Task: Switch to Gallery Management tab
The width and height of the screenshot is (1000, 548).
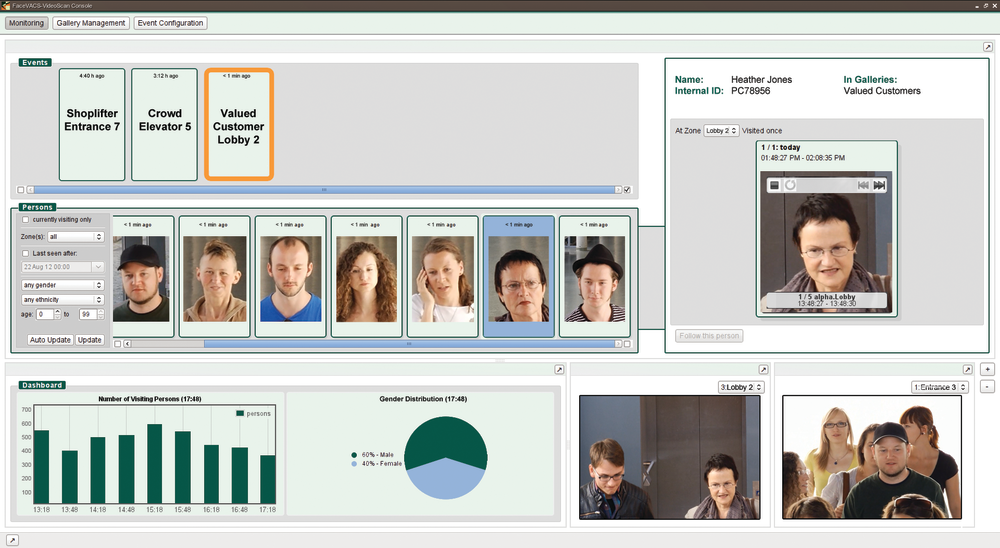Action: pyautogui.click(x=91, y=23)
